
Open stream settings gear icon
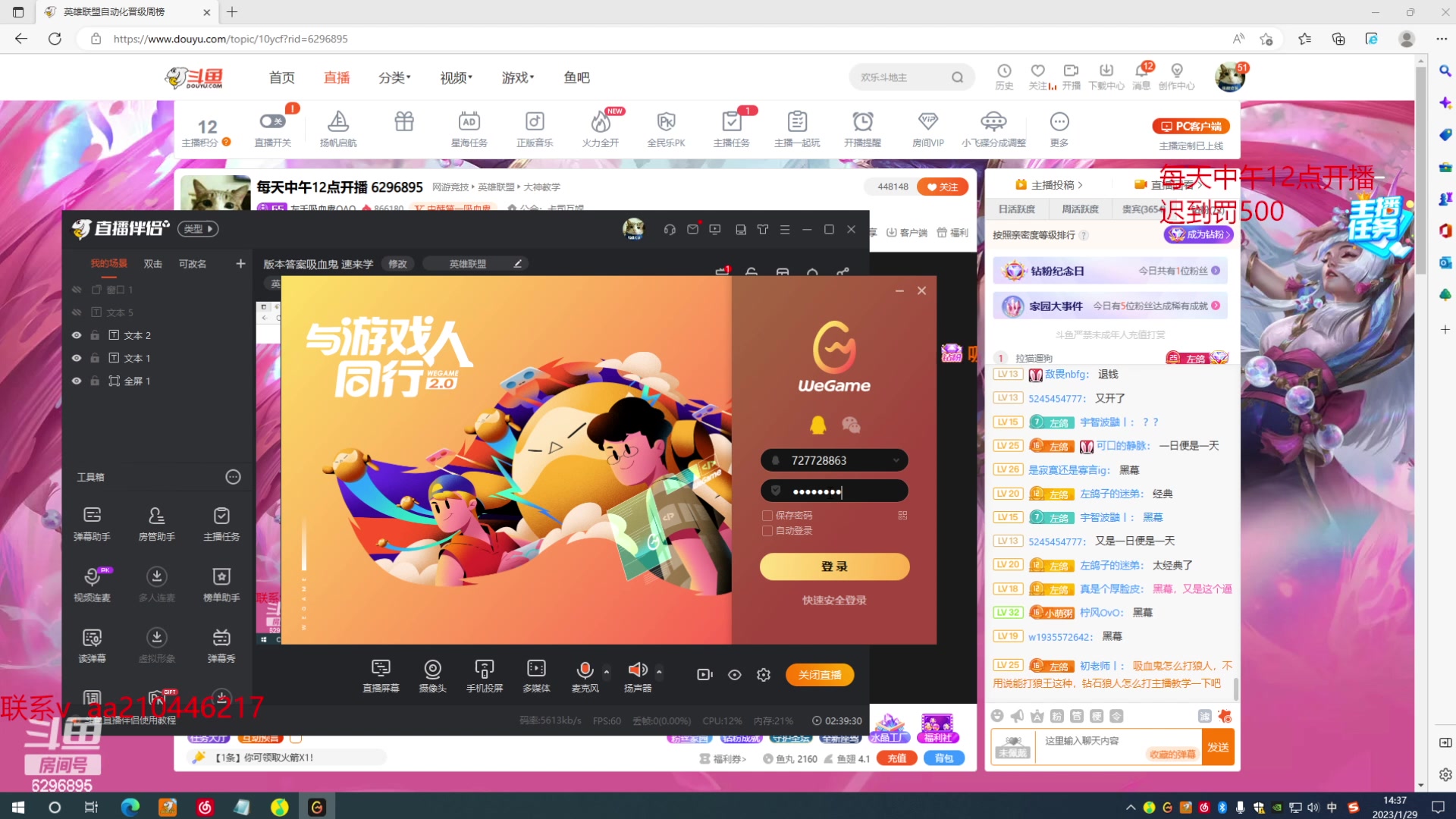pyautogui.click(x=764, y=675)
